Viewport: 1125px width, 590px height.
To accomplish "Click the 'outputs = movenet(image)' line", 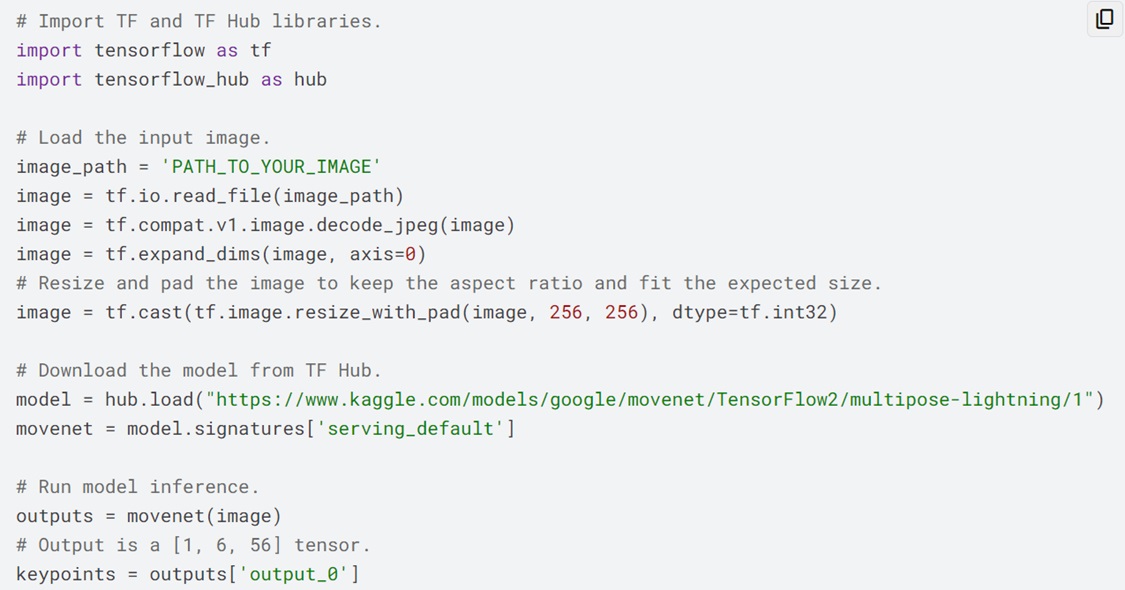I will pyautogui.click(x=149, y=516).
